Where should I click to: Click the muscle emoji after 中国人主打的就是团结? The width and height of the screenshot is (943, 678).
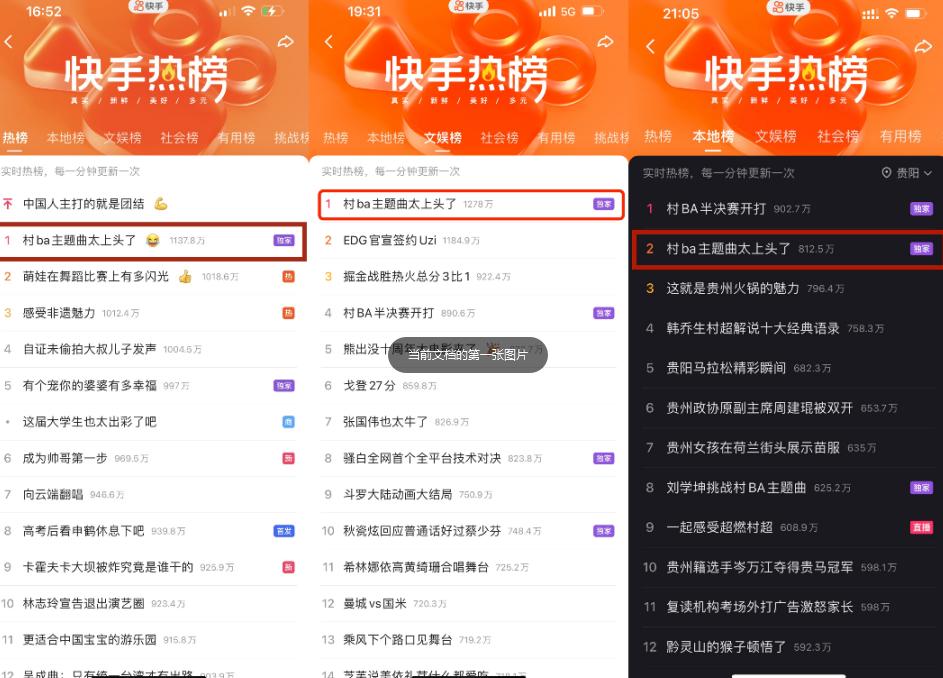pos(159,202)
